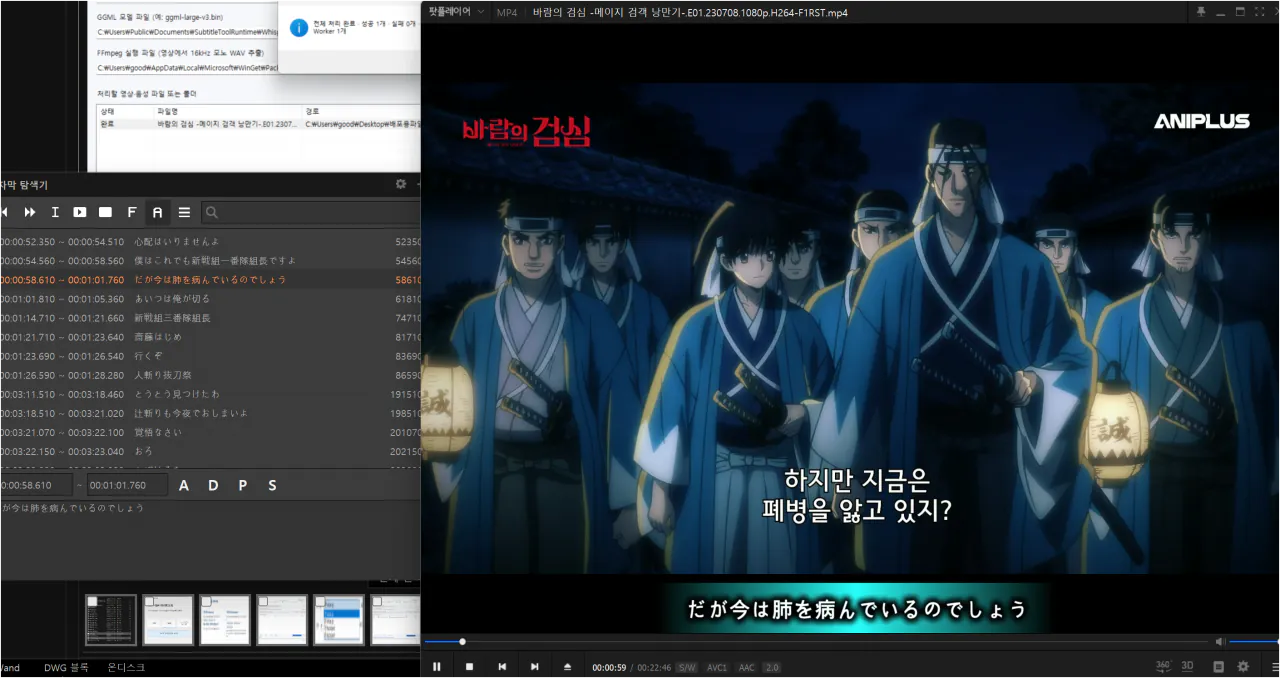The width and height of the screenshot is (1280, 678).
Task: Open subtitle explorer settings gear
Action: pyautogui.click(x=401, y=185)
